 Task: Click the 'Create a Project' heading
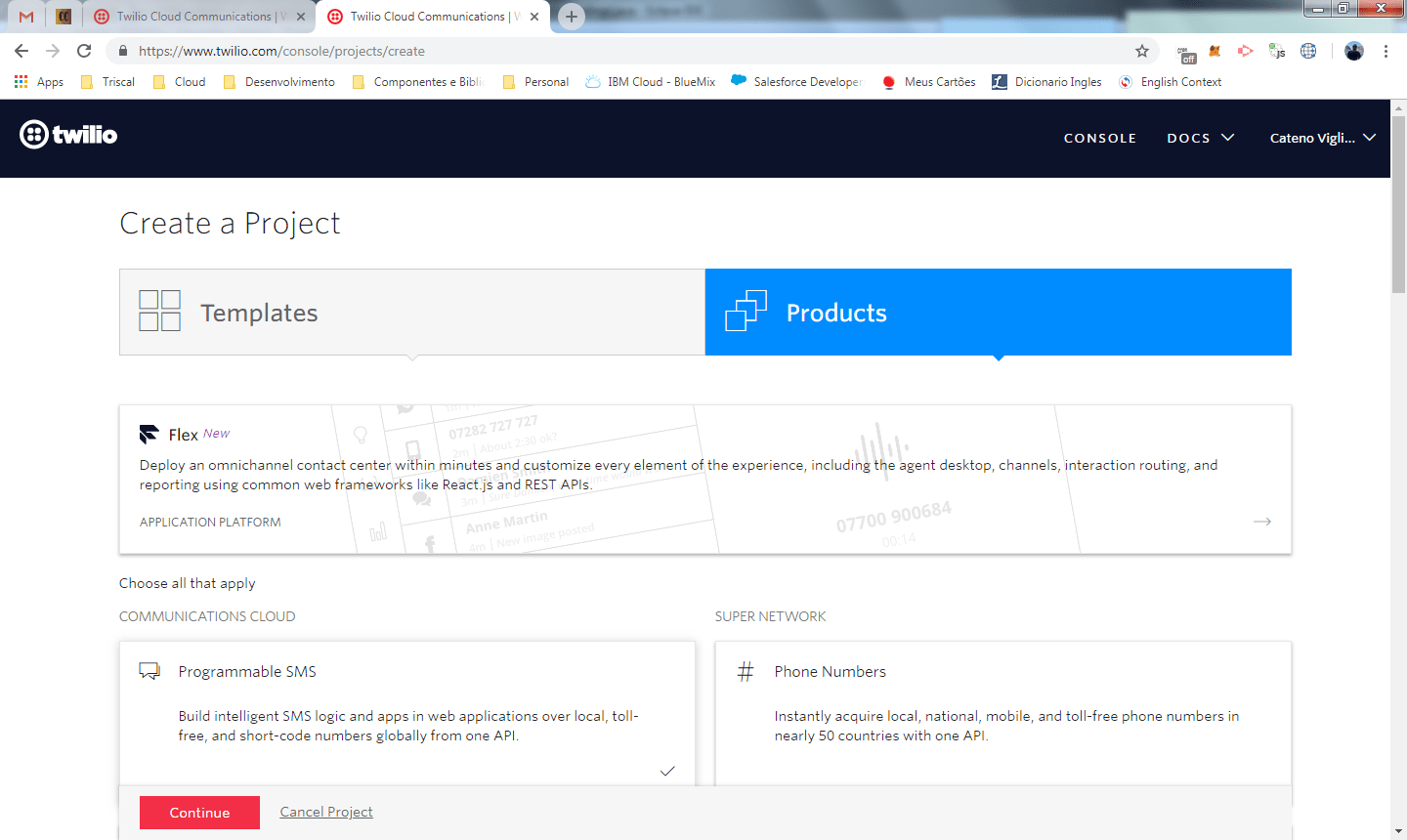coord(230,224)
